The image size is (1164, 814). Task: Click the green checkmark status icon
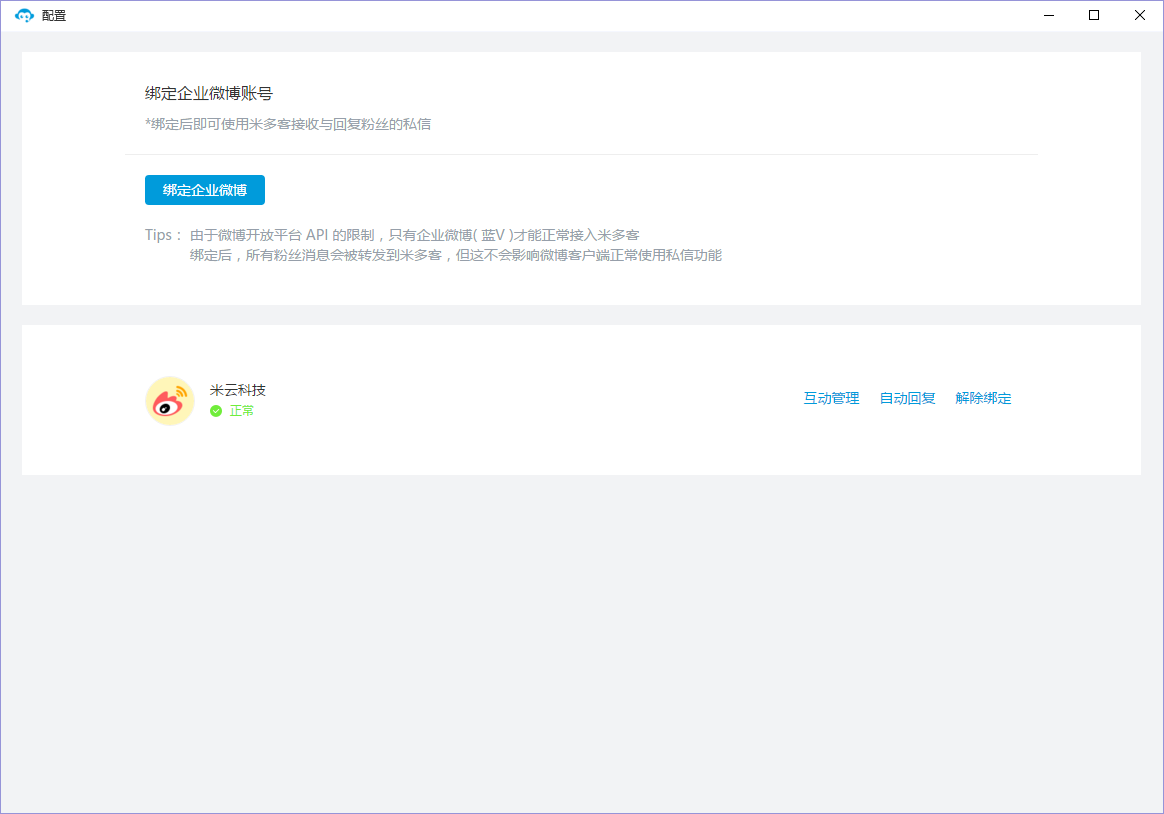pyautogui.click(x=216, y=411)
